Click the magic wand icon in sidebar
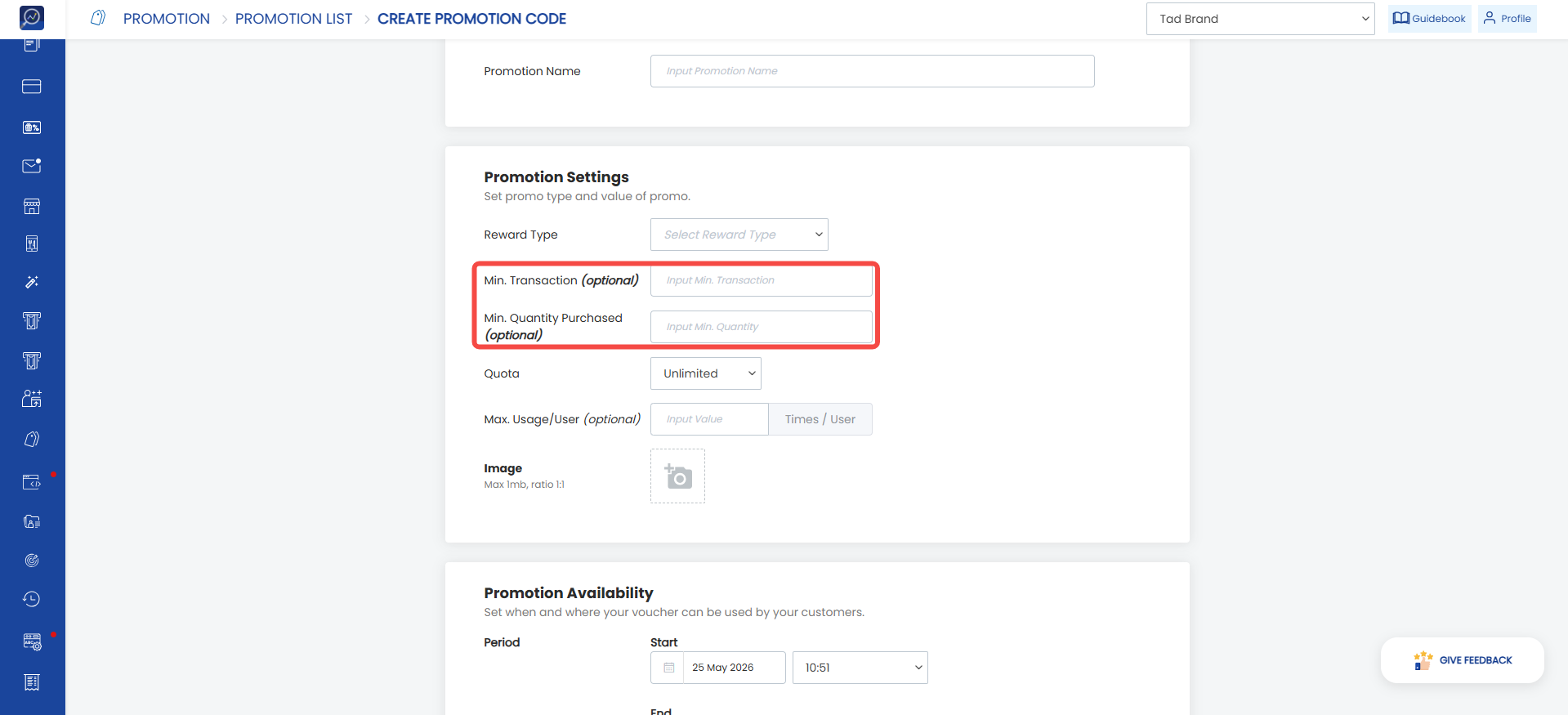1568x715 pixels. click(x=32, y=282)
